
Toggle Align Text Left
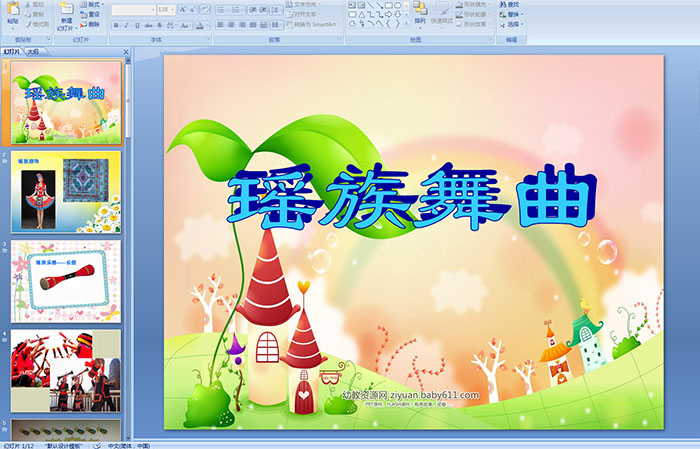coord(221,25)
